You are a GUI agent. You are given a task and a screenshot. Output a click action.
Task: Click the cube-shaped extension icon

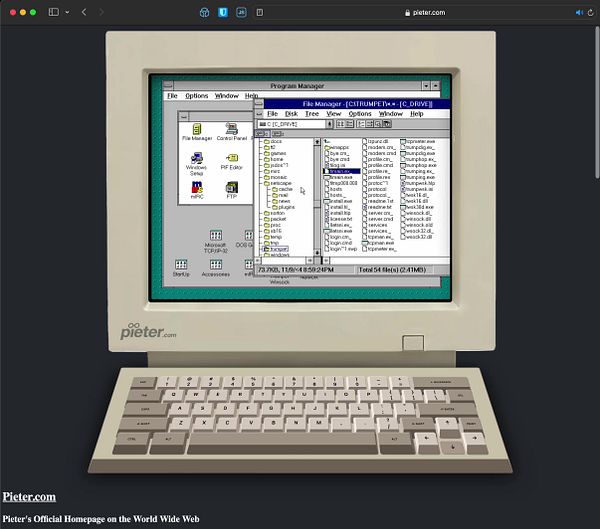coord(204,13)
